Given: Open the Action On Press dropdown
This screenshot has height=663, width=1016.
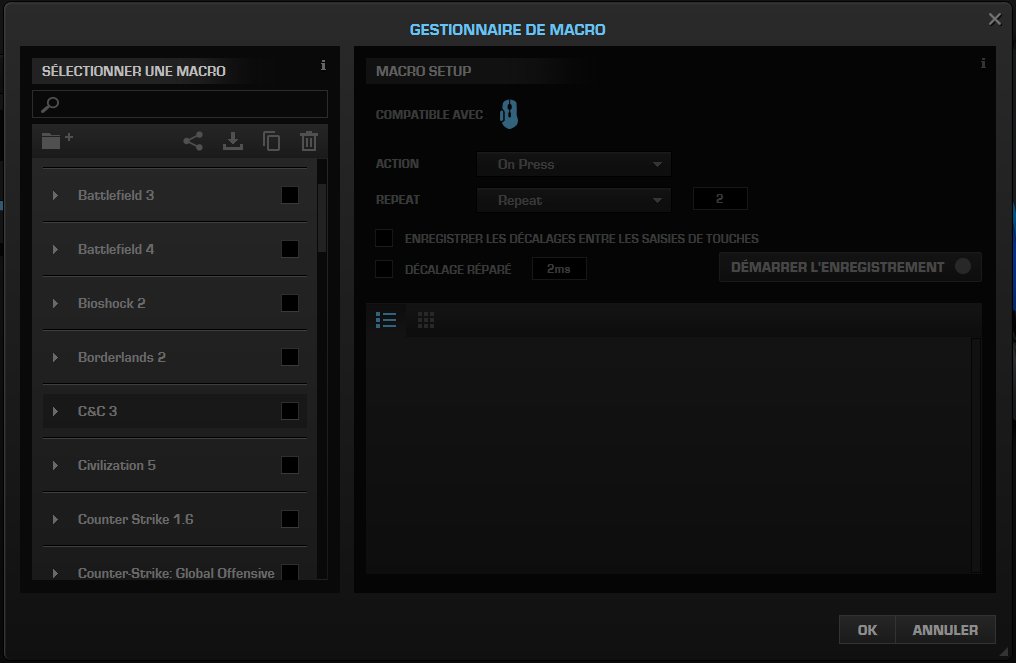Looking at the screenshot, I should pyautogui.click(x=573, y=163).
